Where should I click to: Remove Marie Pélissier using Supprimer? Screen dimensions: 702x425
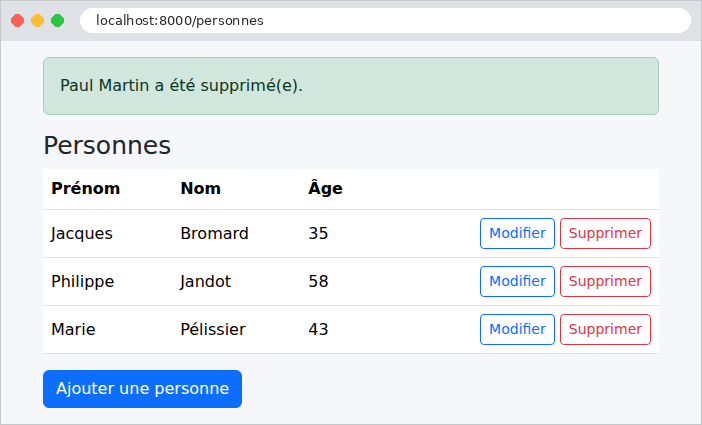pos(605,329)
